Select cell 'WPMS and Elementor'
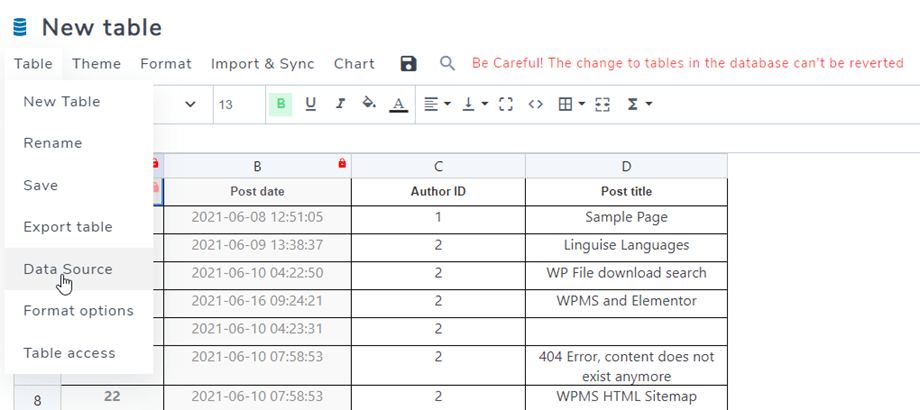This screenshot has width=920, height=410. click(626, 303)
